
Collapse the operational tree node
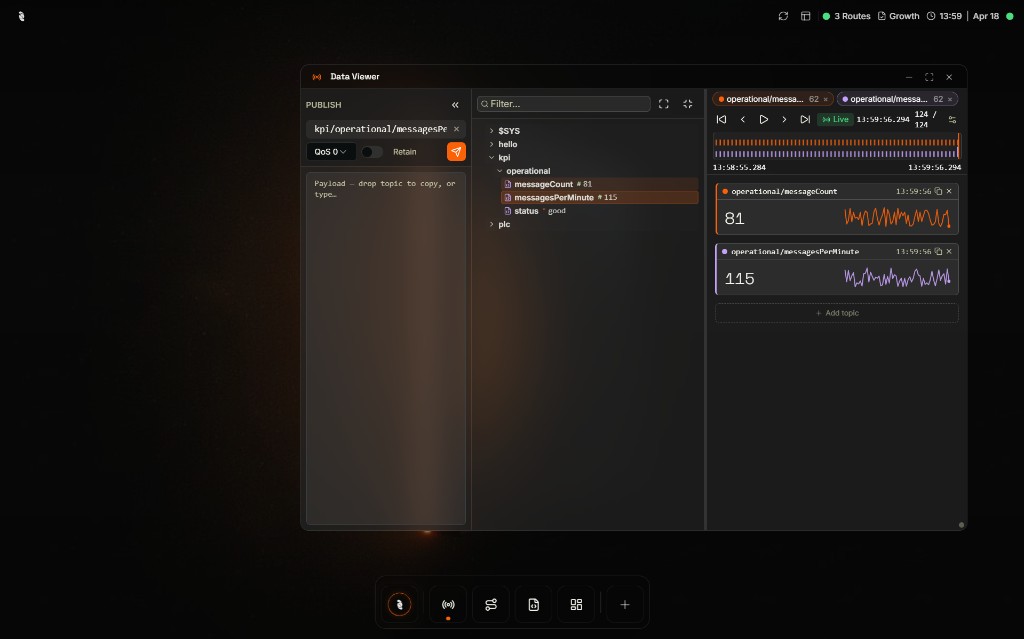click(500, 171)
